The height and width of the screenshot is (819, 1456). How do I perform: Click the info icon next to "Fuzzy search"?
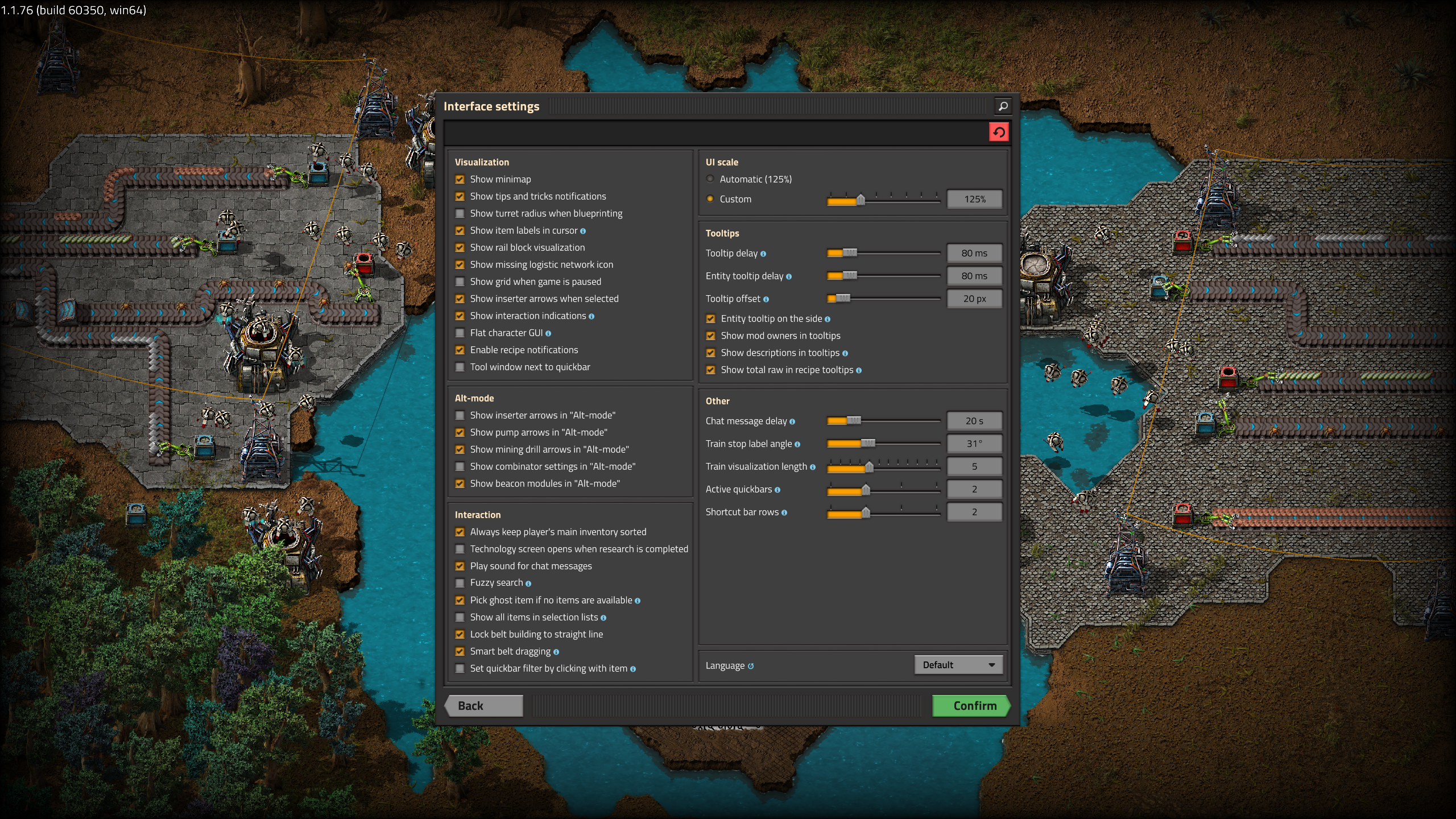pos(528,583)
